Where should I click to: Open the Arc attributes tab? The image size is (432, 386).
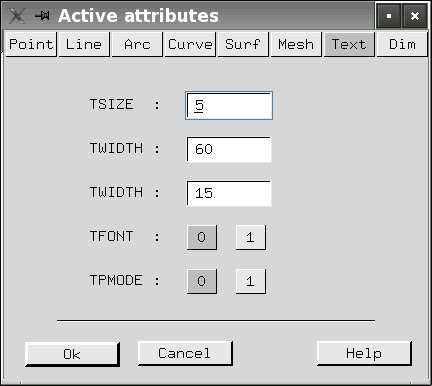[x=137, y=44]
